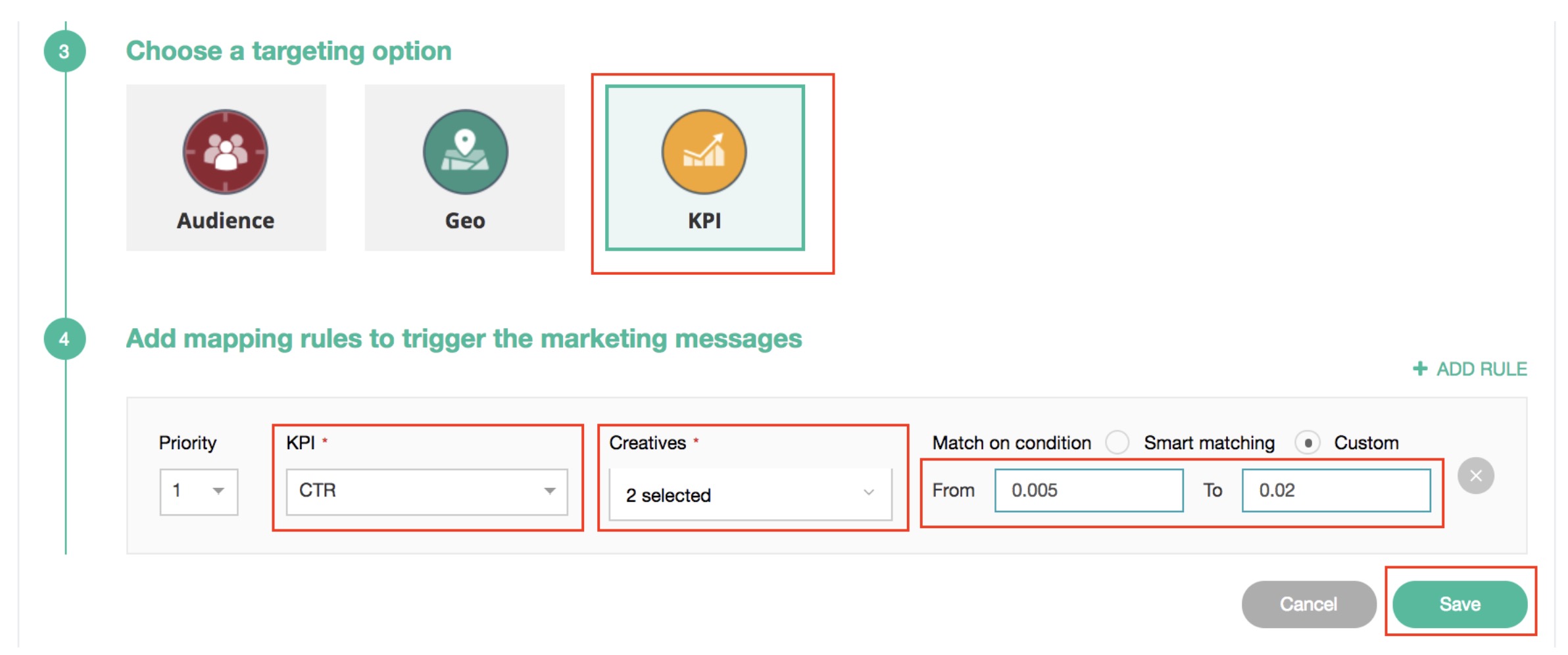Click the Audience people icon
Screen dimensions: 1568x655
(226, 152)
